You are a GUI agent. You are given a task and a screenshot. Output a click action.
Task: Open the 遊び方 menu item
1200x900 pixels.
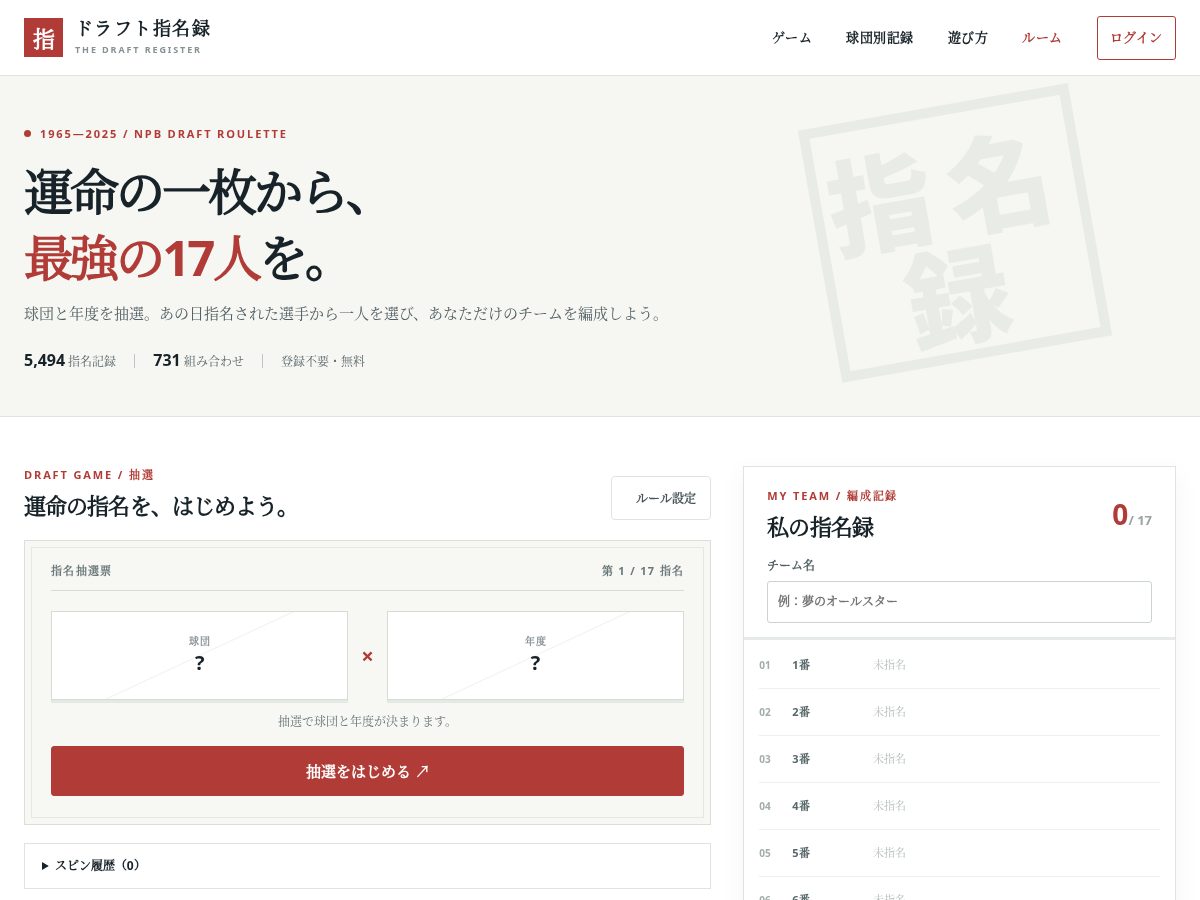(x=968, y=38)
